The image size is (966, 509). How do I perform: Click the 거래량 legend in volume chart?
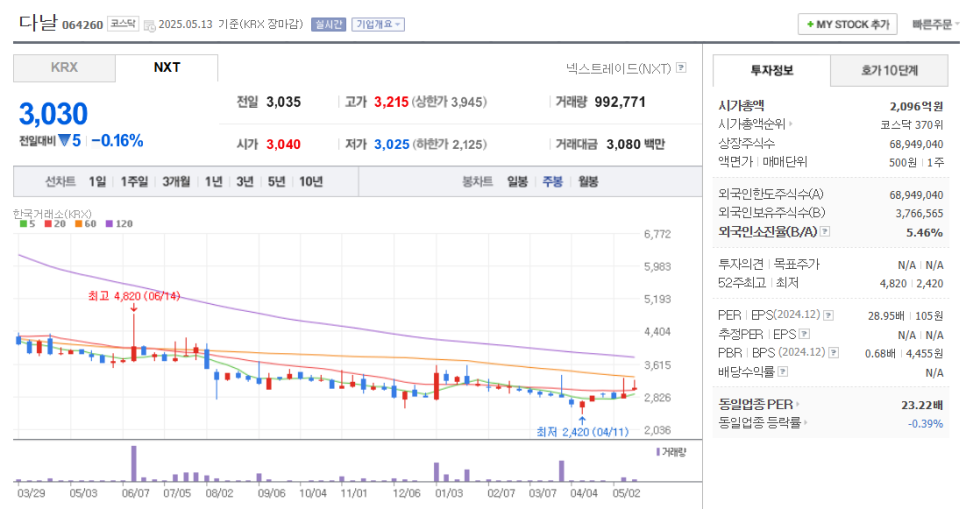(x=672, y=452)
